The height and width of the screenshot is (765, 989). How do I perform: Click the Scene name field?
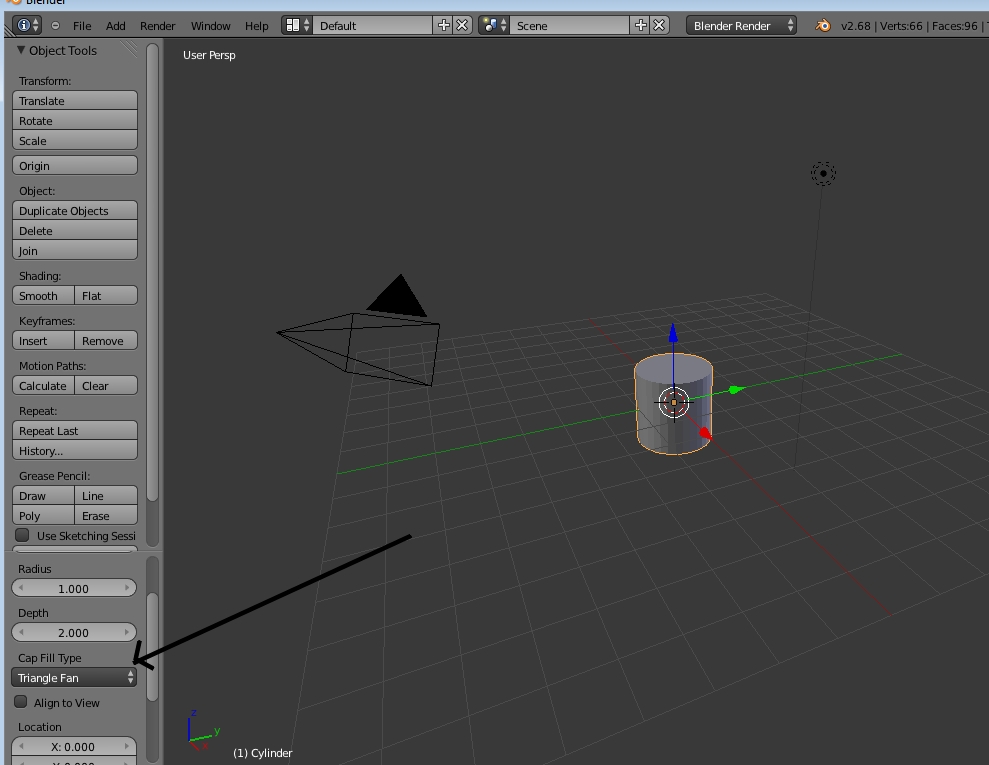tap(570, 25)
